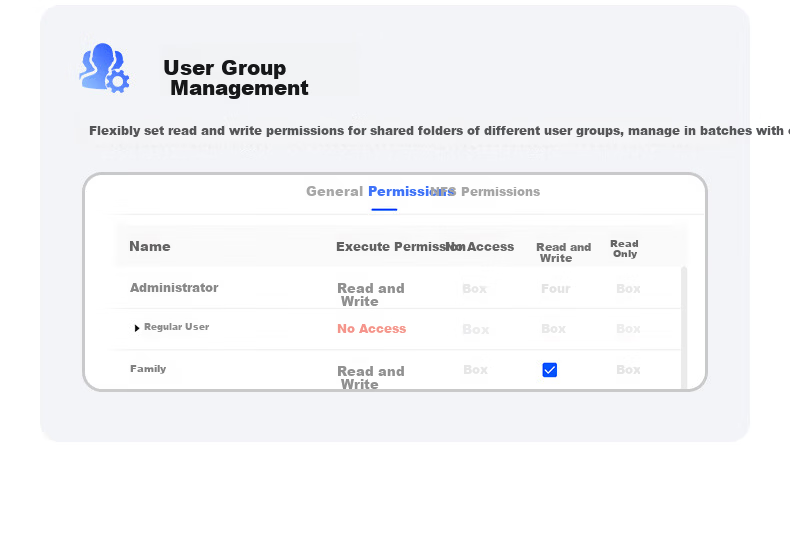
Task: Click the permissions table vertical scrollbar
Action: [684, 327]
